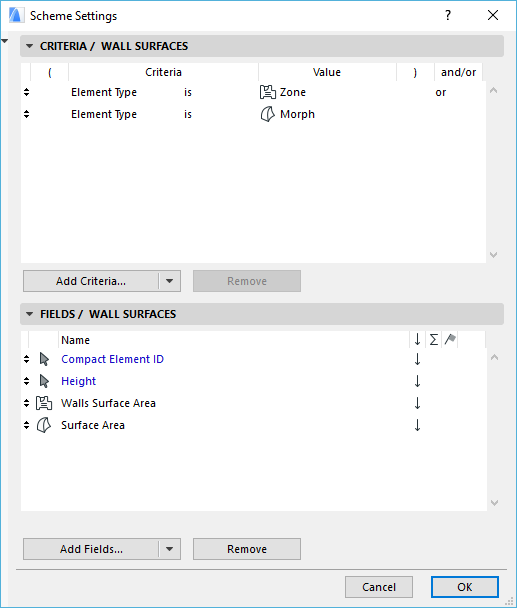517x608 pixels.
Task: Click the OK button
Action: coord(465,587)
